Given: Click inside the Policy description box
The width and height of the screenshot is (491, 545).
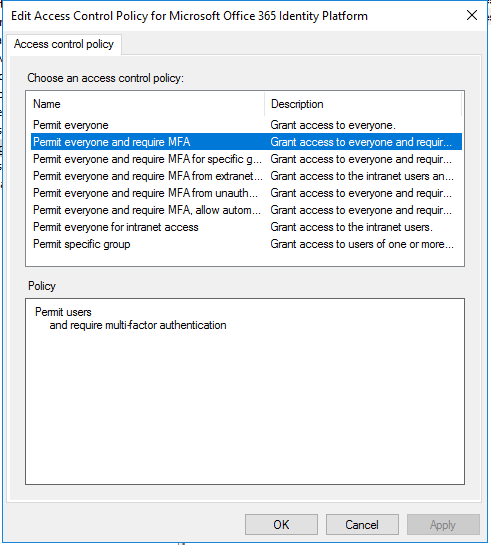Looking at the screenshot, I should (x=245, y=391).
